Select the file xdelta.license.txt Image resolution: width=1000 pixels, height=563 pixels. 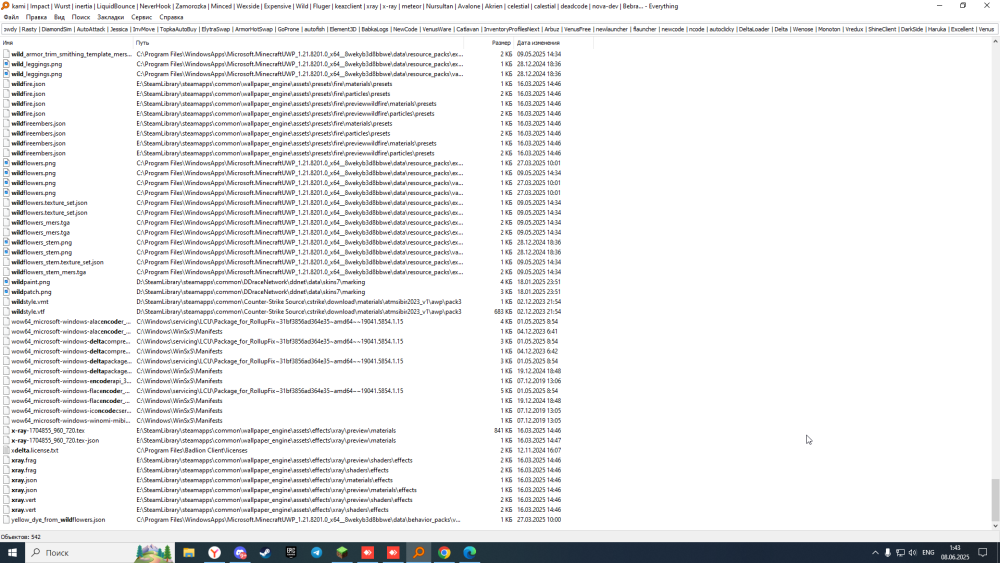[34, 450]
